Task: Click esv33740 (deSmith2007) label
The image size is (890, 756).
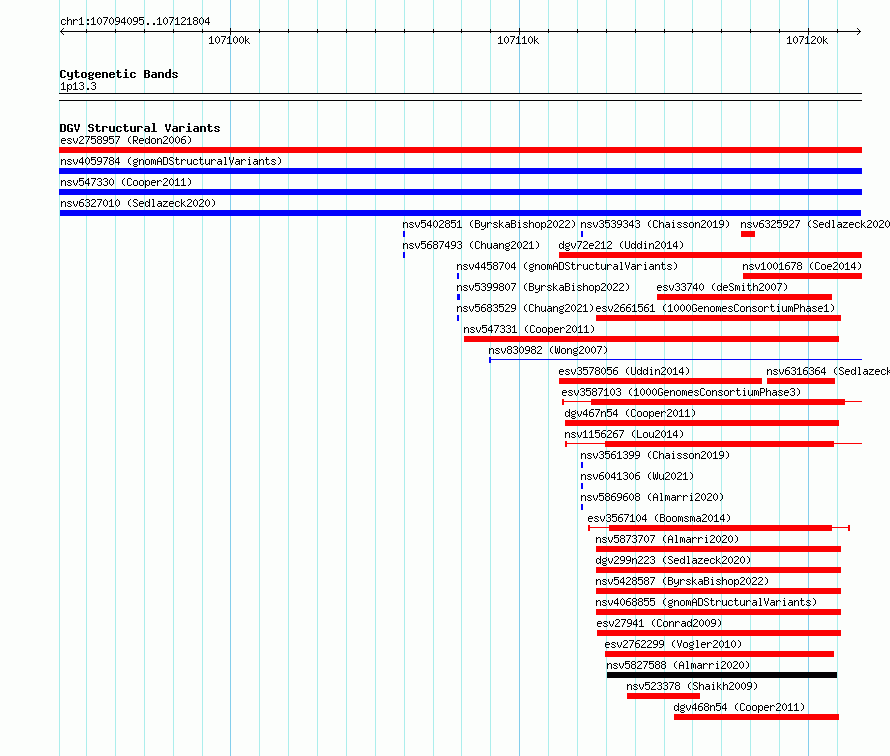Action: 722,287
